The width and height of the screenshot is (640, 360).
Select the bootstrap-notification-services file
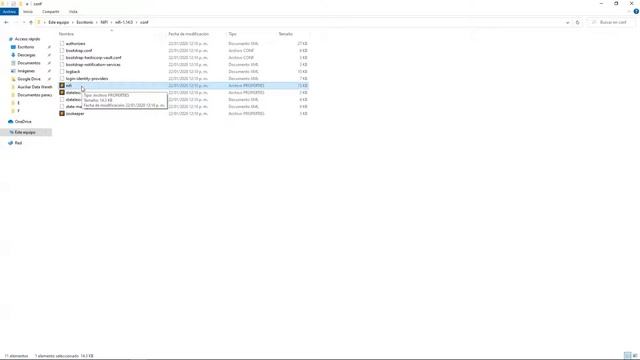click(93, 64)
